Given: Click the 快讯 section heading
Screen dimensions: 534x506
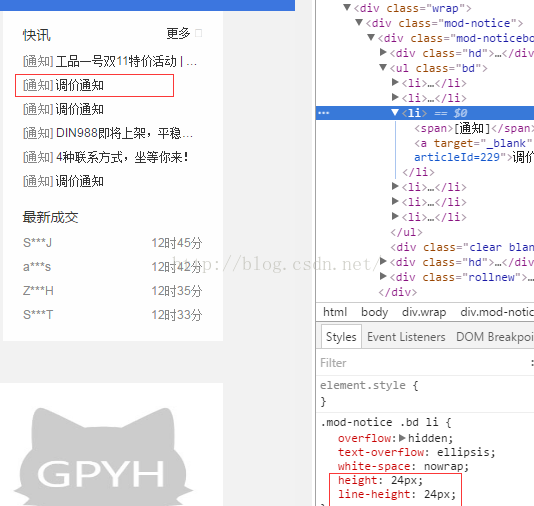Looking at the screenshot, I should click(37, 35).
